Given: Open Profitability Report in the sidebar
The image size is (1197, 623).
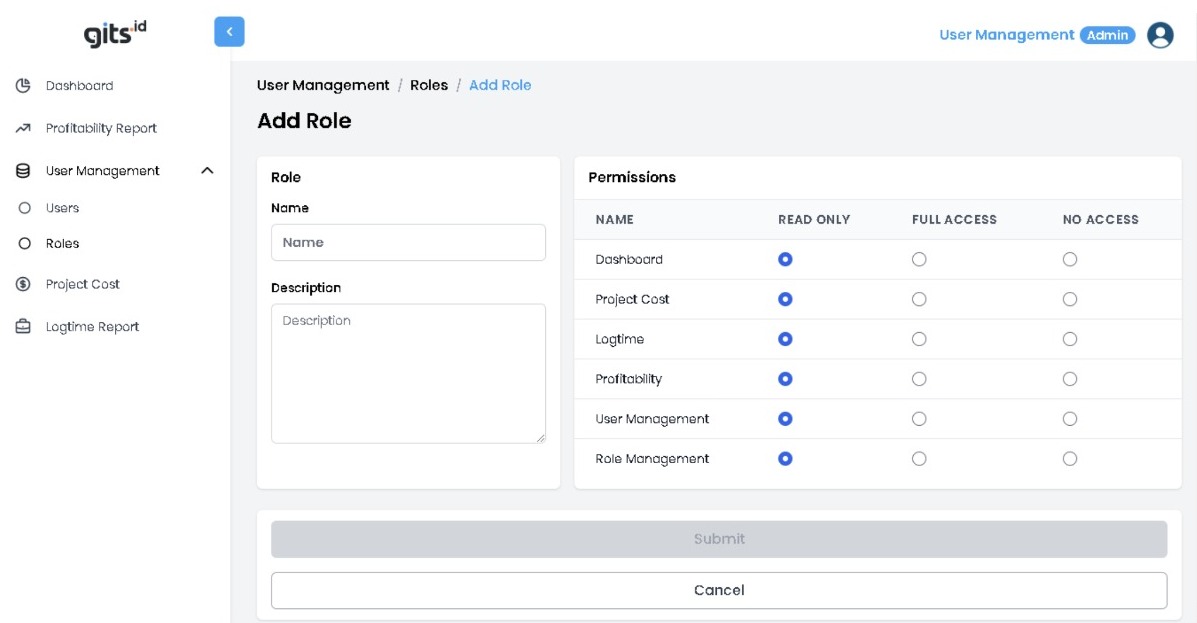Looking at the screenshot, I should pos(101,128).
